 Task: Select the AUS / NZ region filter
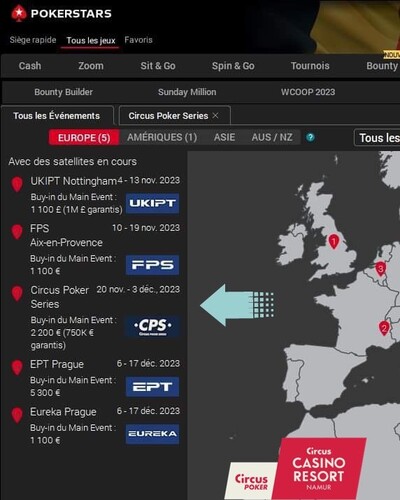tap(272, 137)
